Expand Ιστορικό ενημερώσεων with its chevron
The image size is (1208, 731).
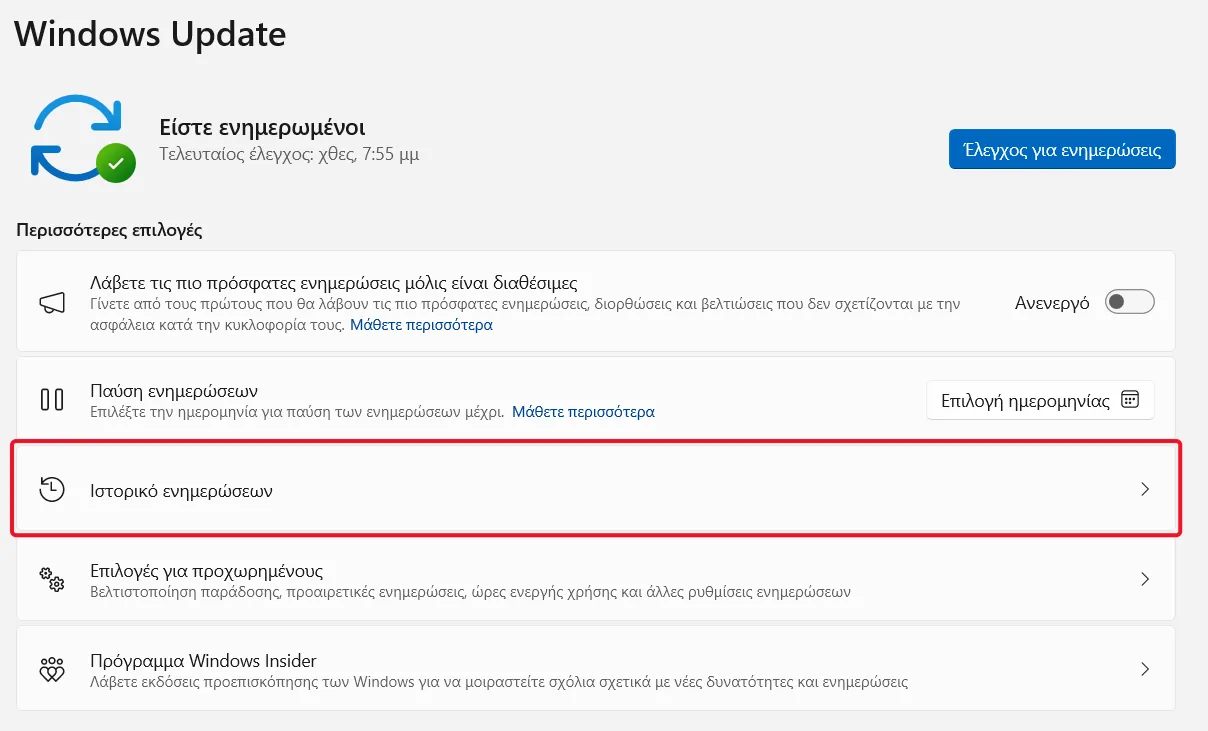1145,489
